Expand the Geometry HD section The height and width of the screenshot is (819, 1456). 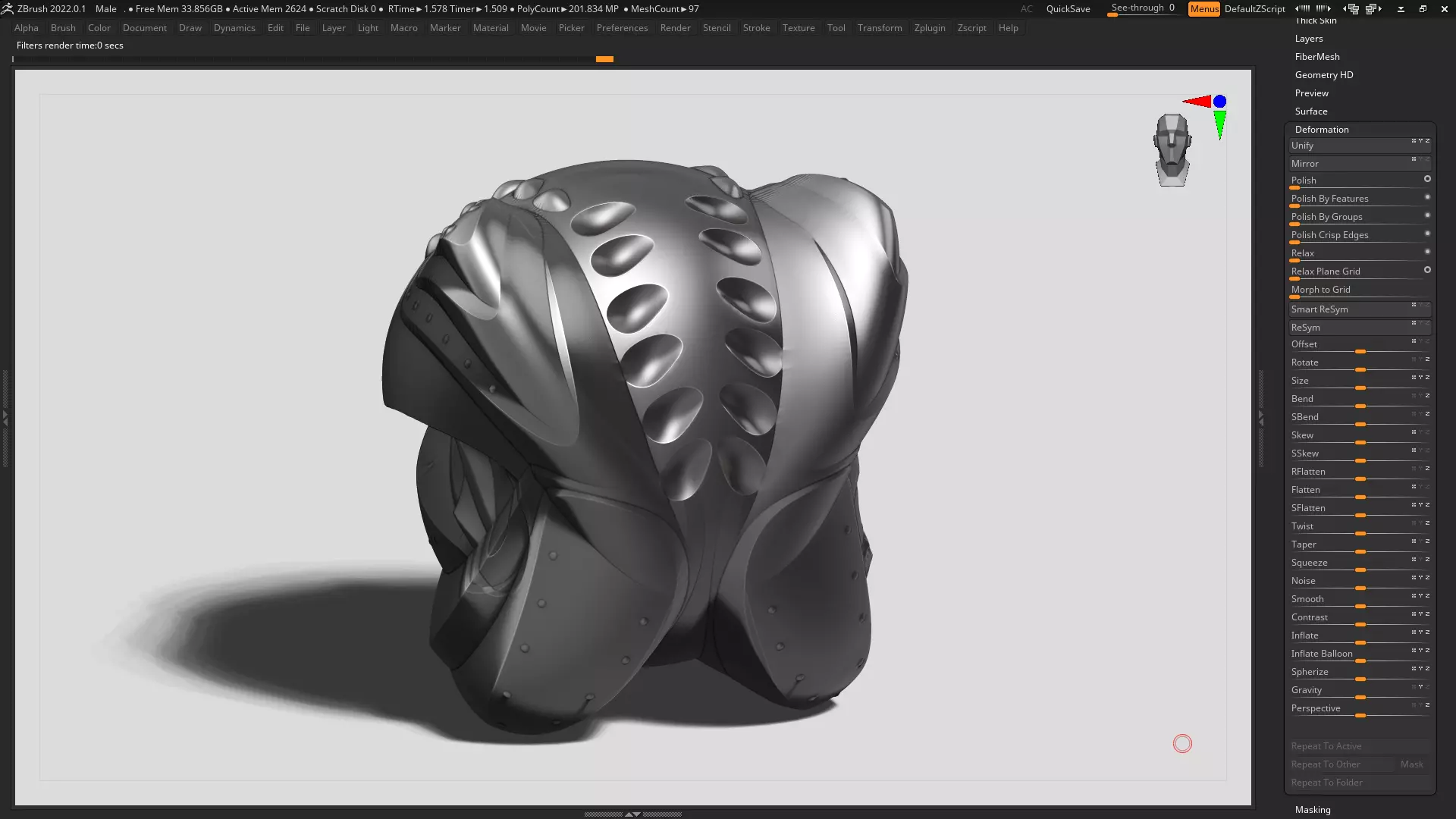pos(1323,75)
